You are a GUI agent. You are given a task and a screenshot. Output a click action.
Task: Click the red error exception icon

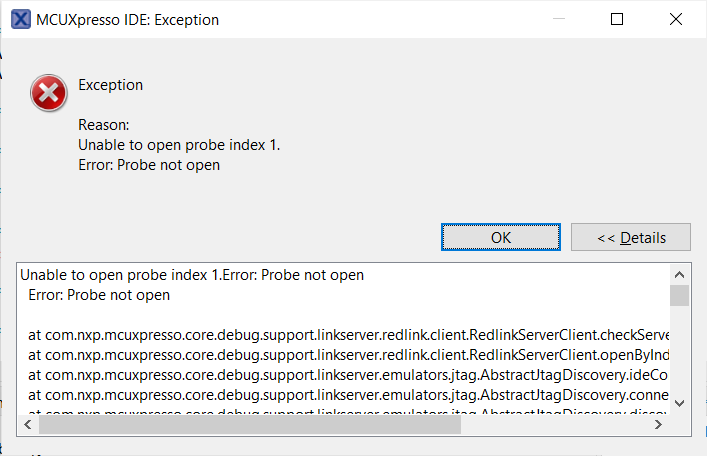point(47,95)
